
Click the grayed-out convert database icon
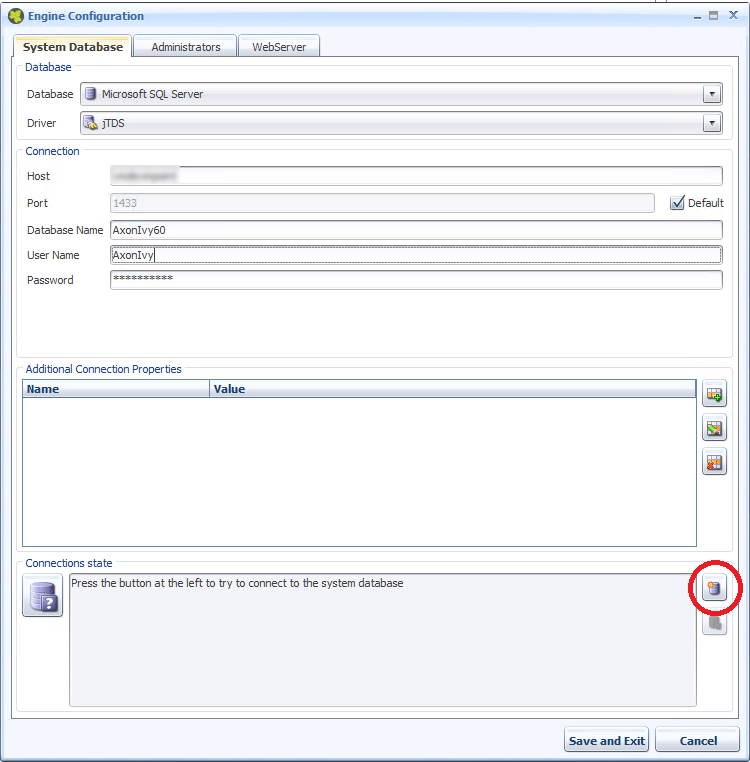pyautogui.click(x=714, y=623)
